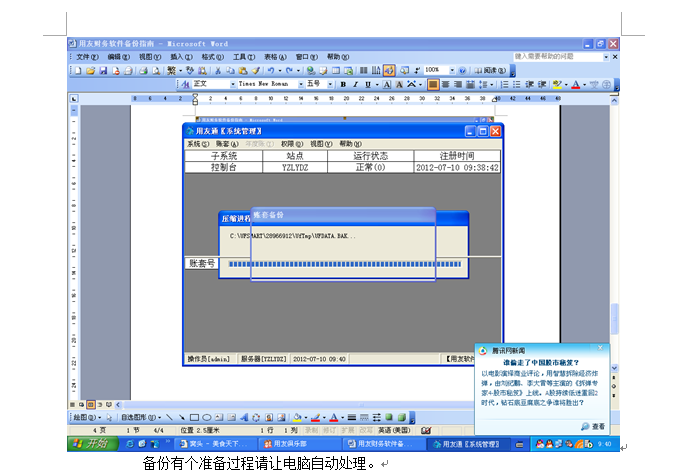Image resolution: width=699 pixels, height=471 pixels.
Task: Decrease the paragraph indent
Action: (529, 84)
